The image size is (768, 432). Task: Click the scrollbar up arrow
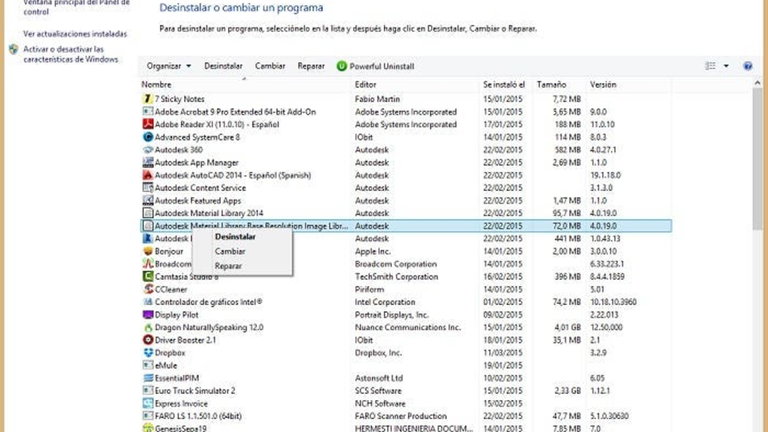pyautogui.click(x=757, y=83)
